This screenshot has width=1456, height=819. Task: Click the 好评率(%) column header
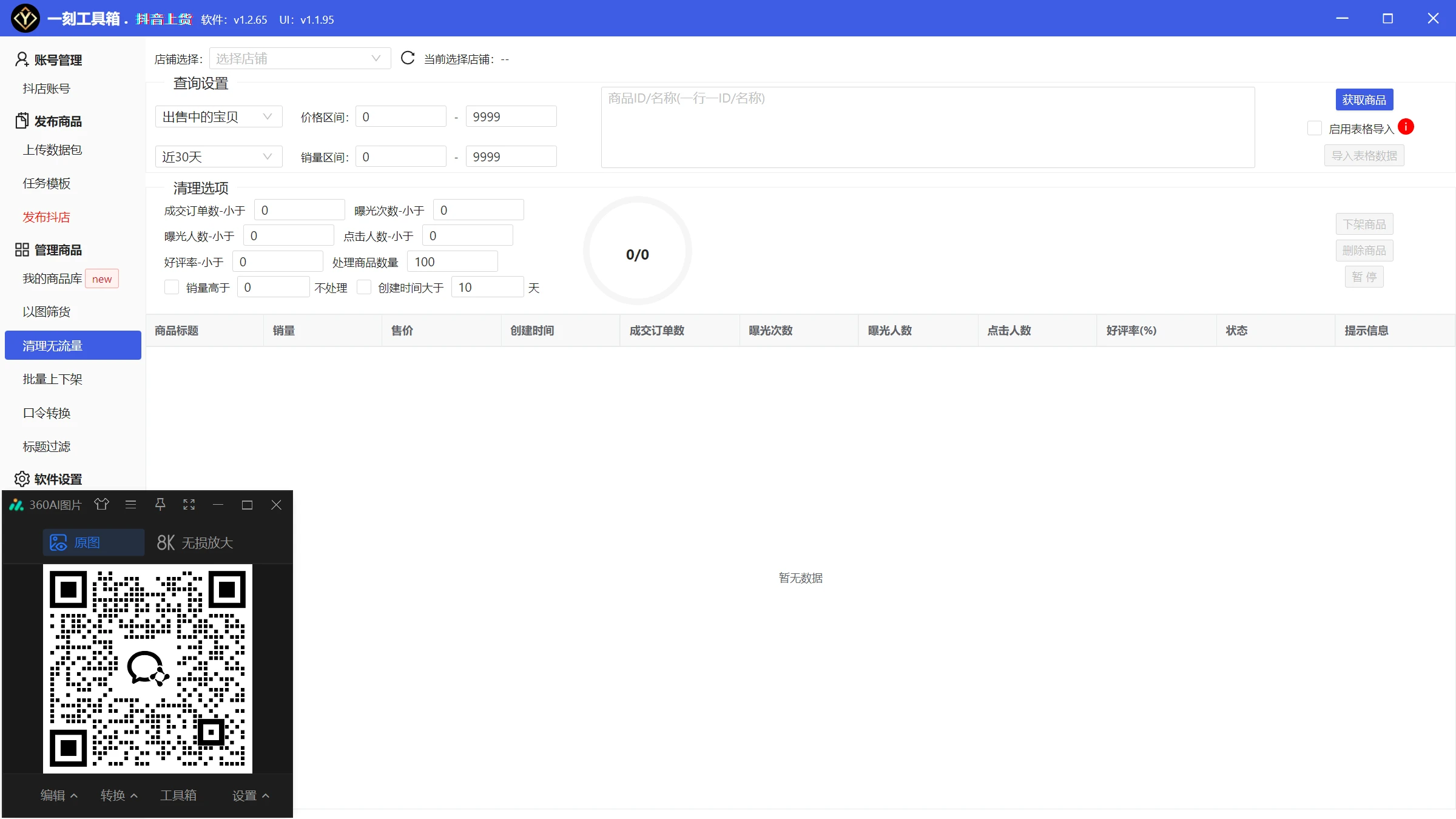tap(1156, 330)
